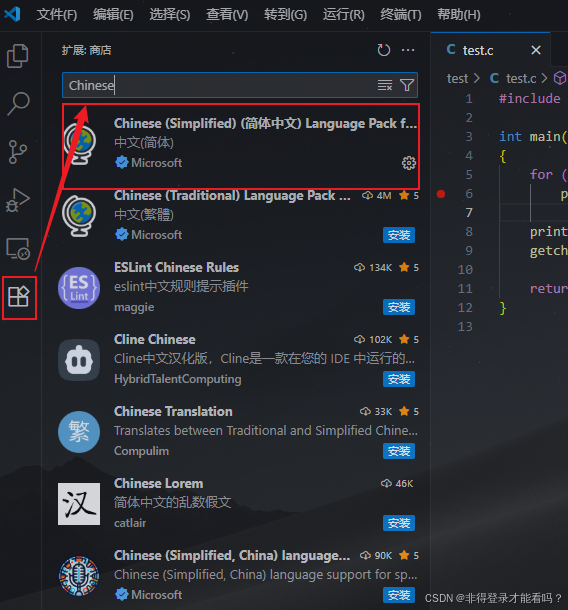568x610 pixels.
Task: Open the Search view in activity bar
Action: 18,103
